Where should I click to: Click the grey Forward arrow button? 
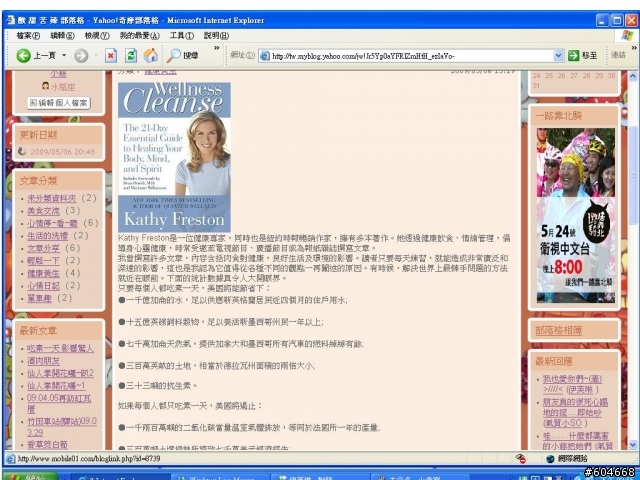(x=81, y=56)
